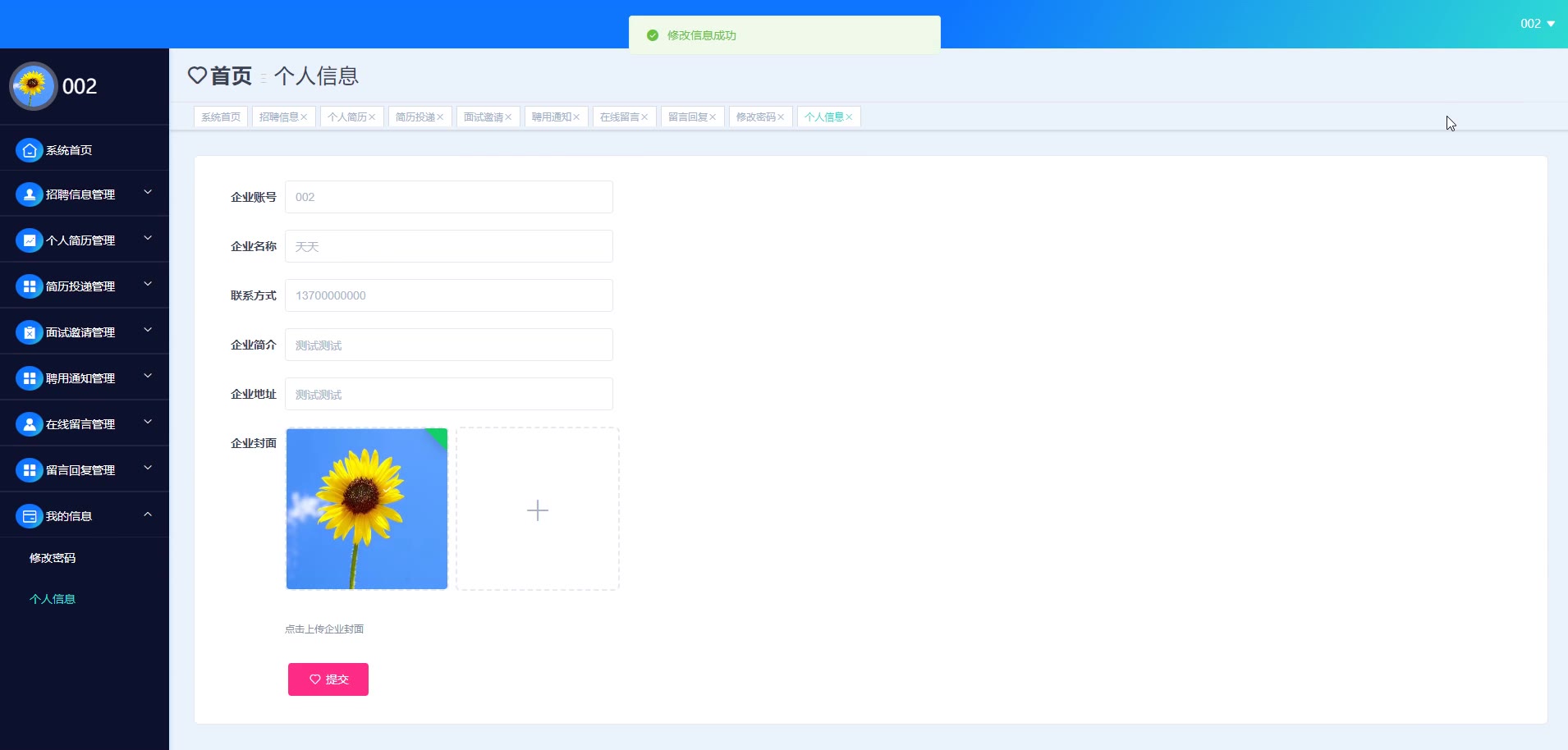Close the 招聘信息 tab

click(x=304, y=117)
